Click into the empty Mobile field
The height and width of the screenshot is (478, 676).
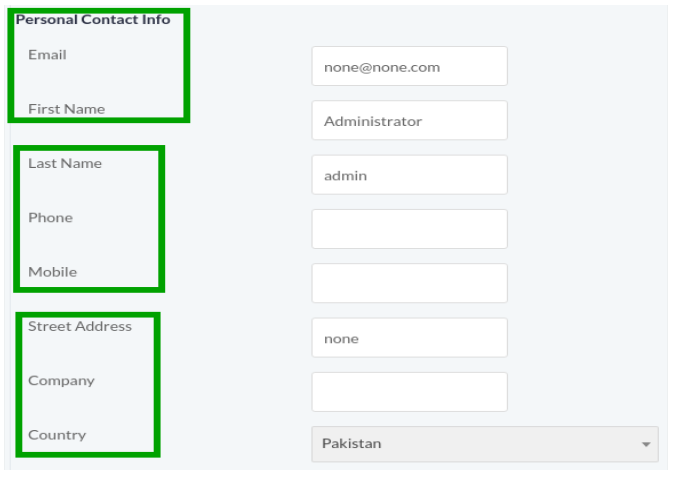click(409, 283)
